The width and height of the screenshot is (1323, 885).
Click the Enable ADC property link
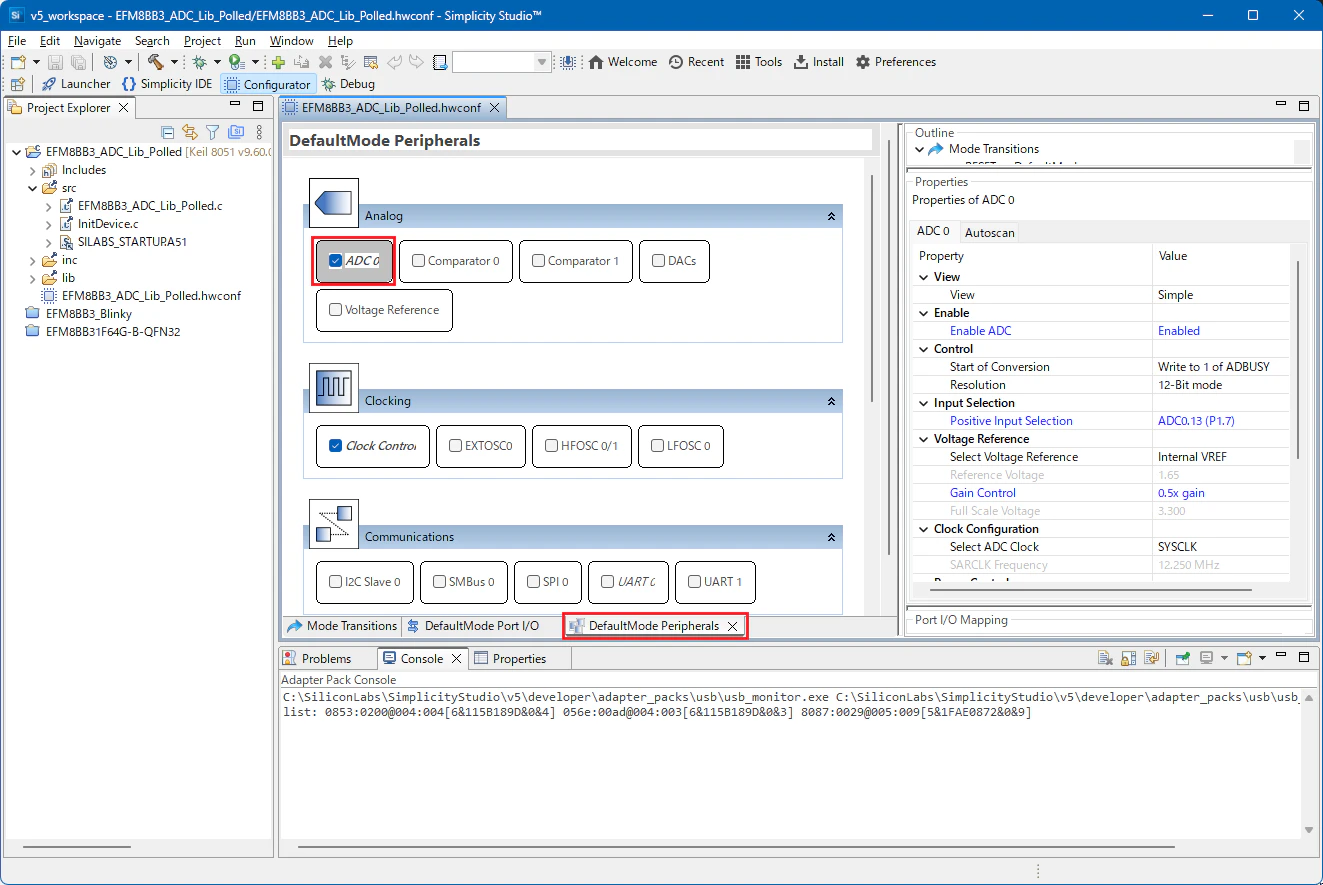(980, 331)
